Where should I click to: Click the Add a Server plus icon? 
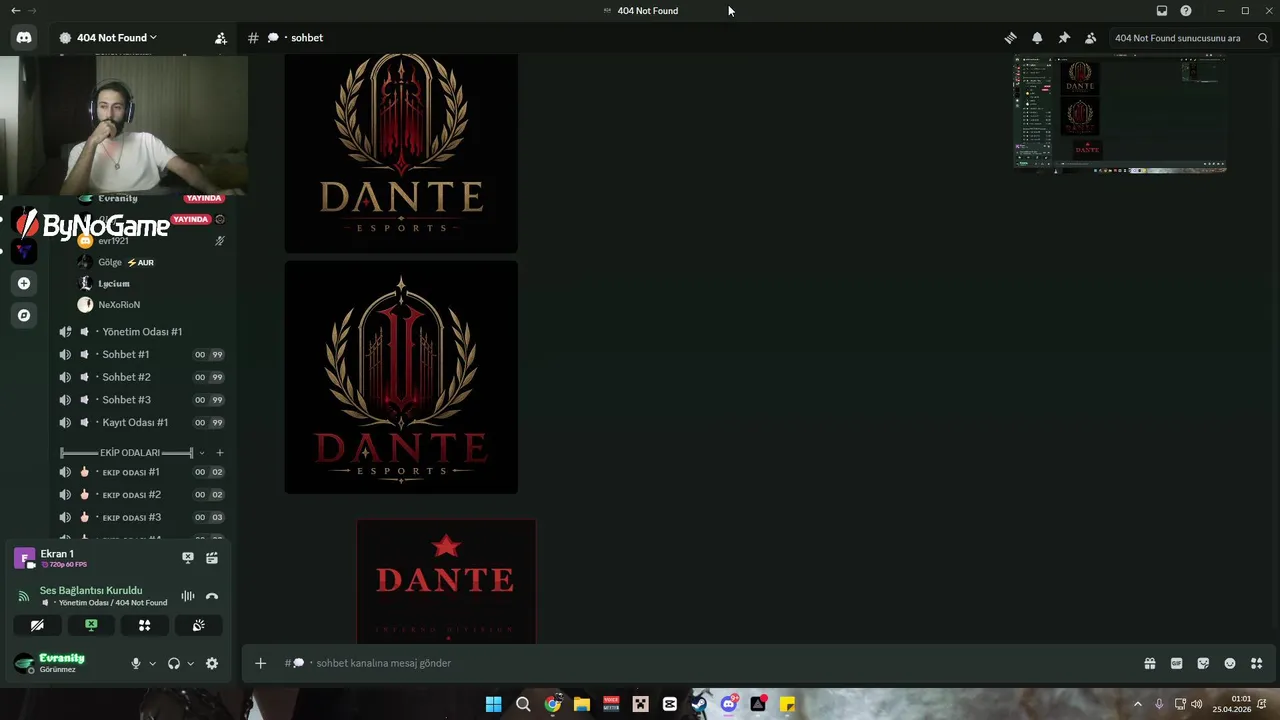(24, 283)
